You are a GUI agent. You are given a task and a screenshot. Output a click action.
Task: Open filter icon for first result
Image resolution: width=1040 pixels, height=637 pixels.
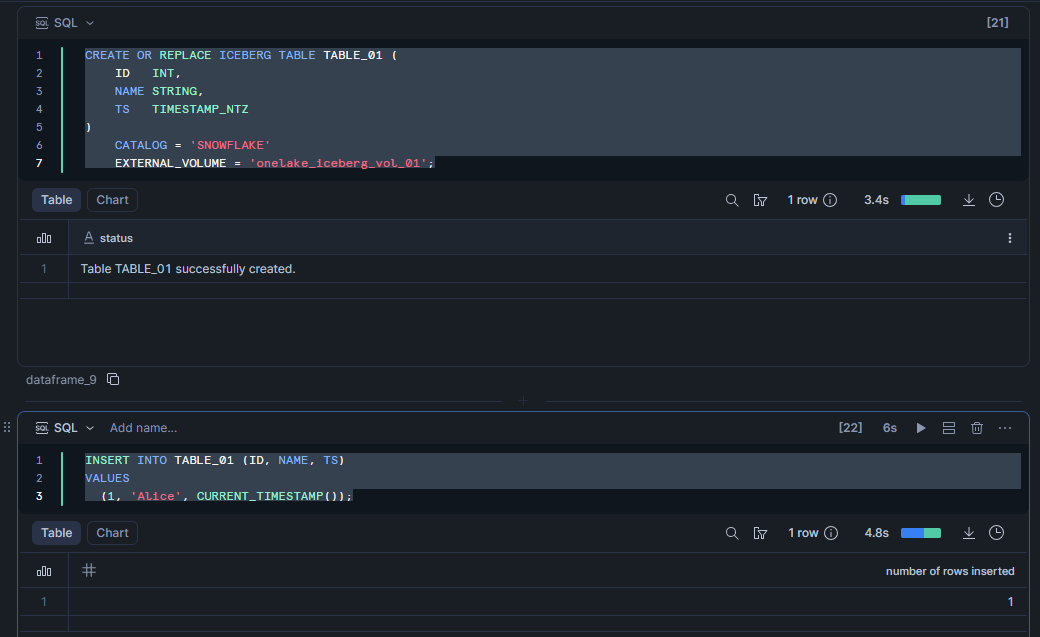tap(760, 200)
